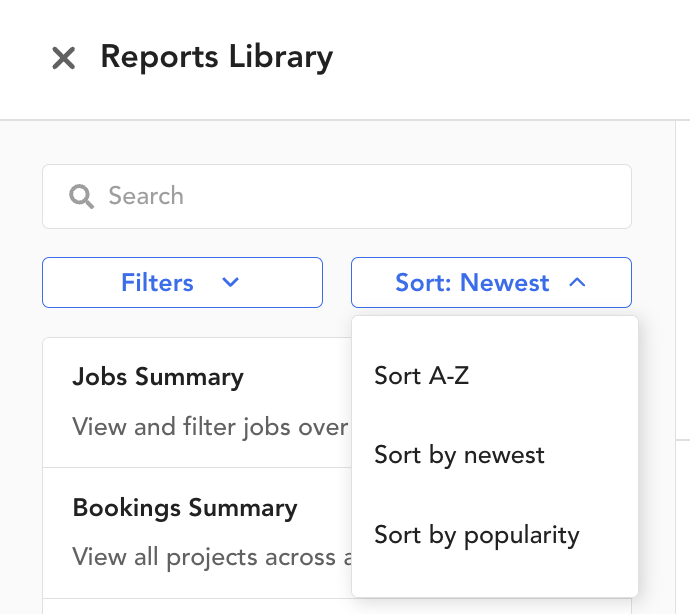Focus the Search input field
The height and width of the screenshot is (614, 690).
click(337, 196)
